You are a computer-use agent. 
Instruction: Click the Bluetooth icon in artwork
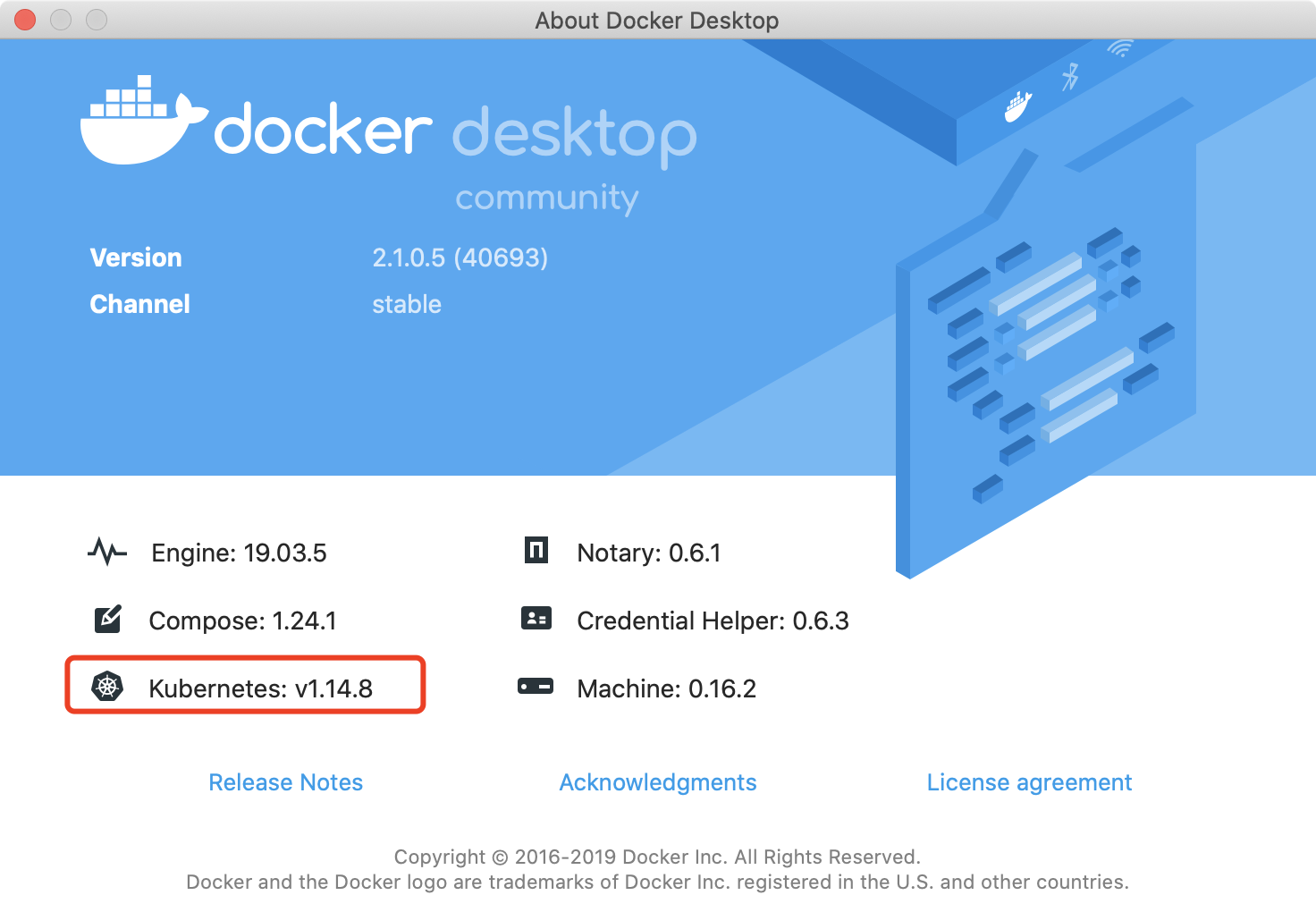1070,77
